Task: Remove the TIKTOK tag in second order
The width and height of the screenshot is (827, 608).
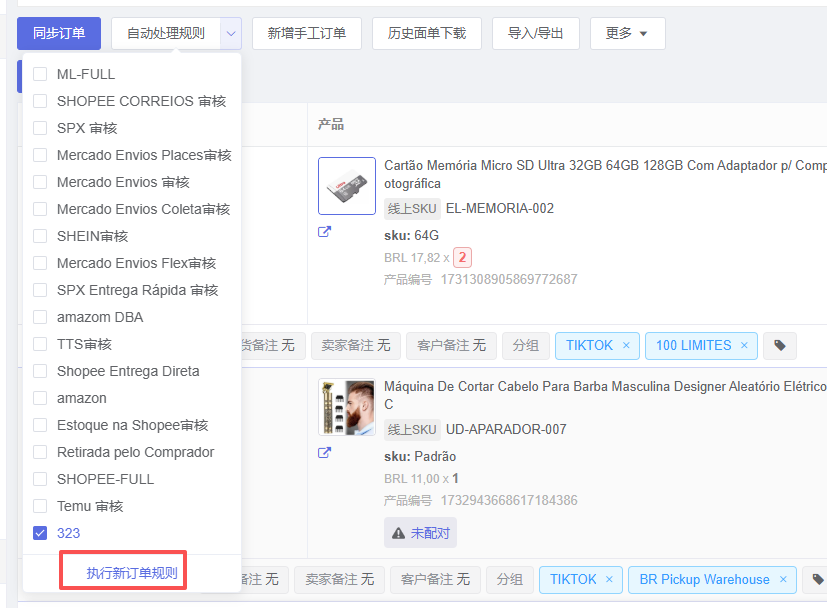Action: pos(610,580)
